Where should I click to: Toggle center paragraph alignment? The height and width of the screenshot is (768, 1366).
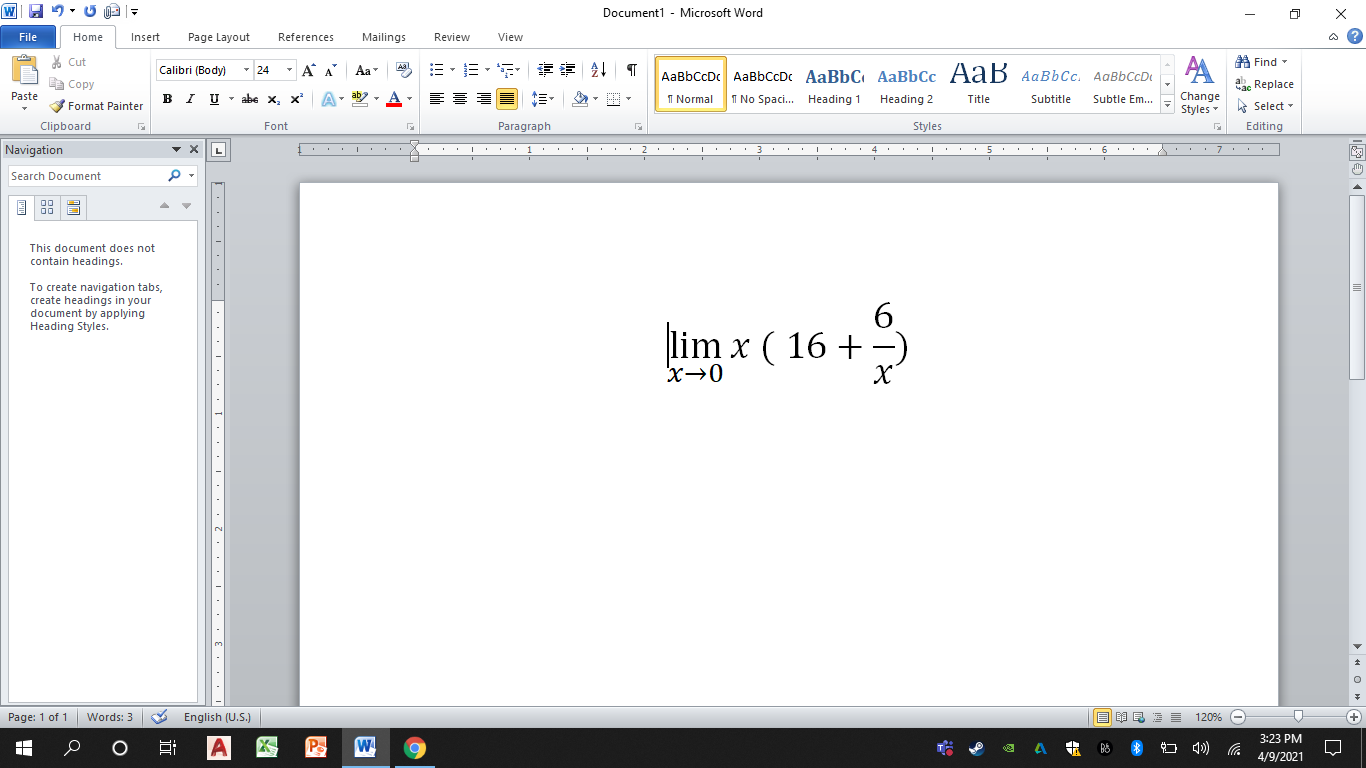tap(459, 99)
